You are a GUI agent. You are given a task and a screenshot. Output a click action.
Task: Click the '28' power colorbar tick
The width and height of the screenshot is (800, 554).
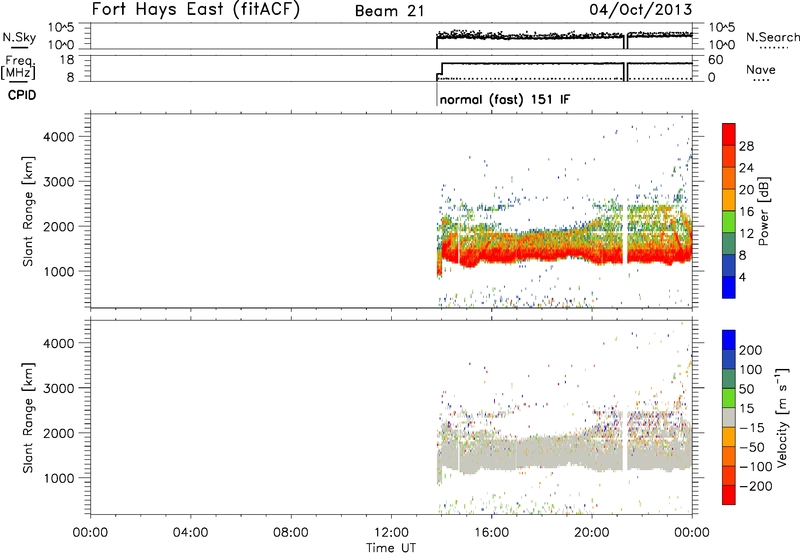pos(746,146)
